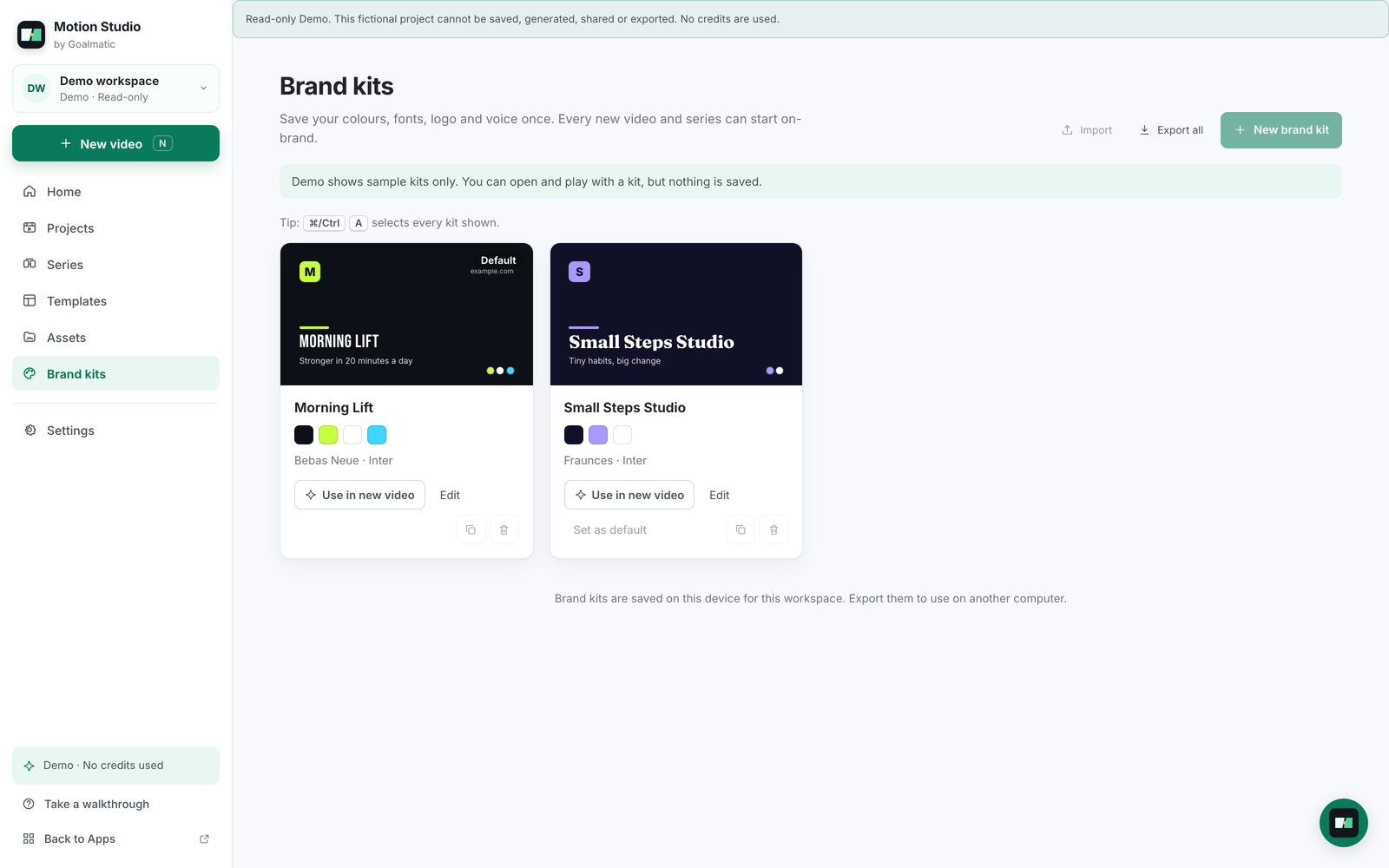Go Back to Apps
The image size is (1389, 868).
point(115,838)
